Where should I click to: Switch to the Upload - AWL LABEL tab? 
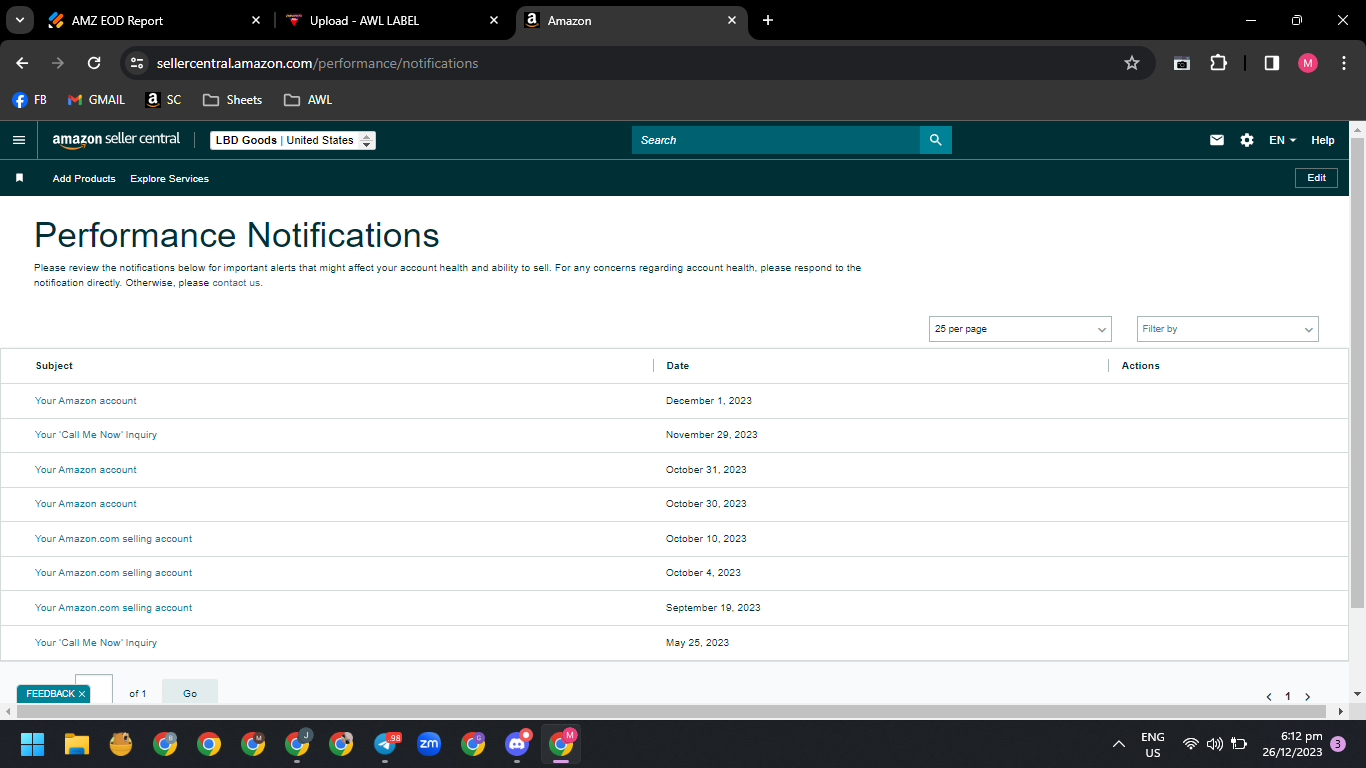(x=392, y=20)
